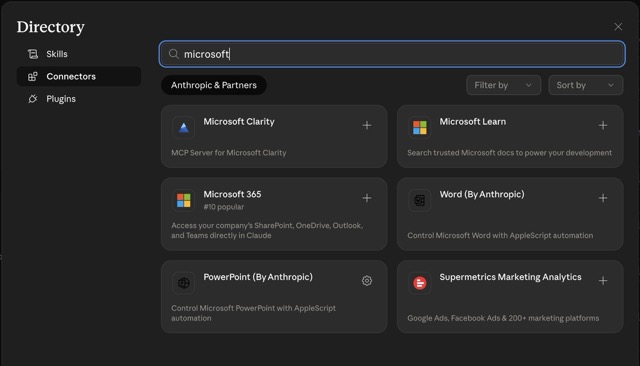Open PowerPoint connector settings gear
Image resolution: width=640 pixels, height=366 pixels.
coord(367,281)
